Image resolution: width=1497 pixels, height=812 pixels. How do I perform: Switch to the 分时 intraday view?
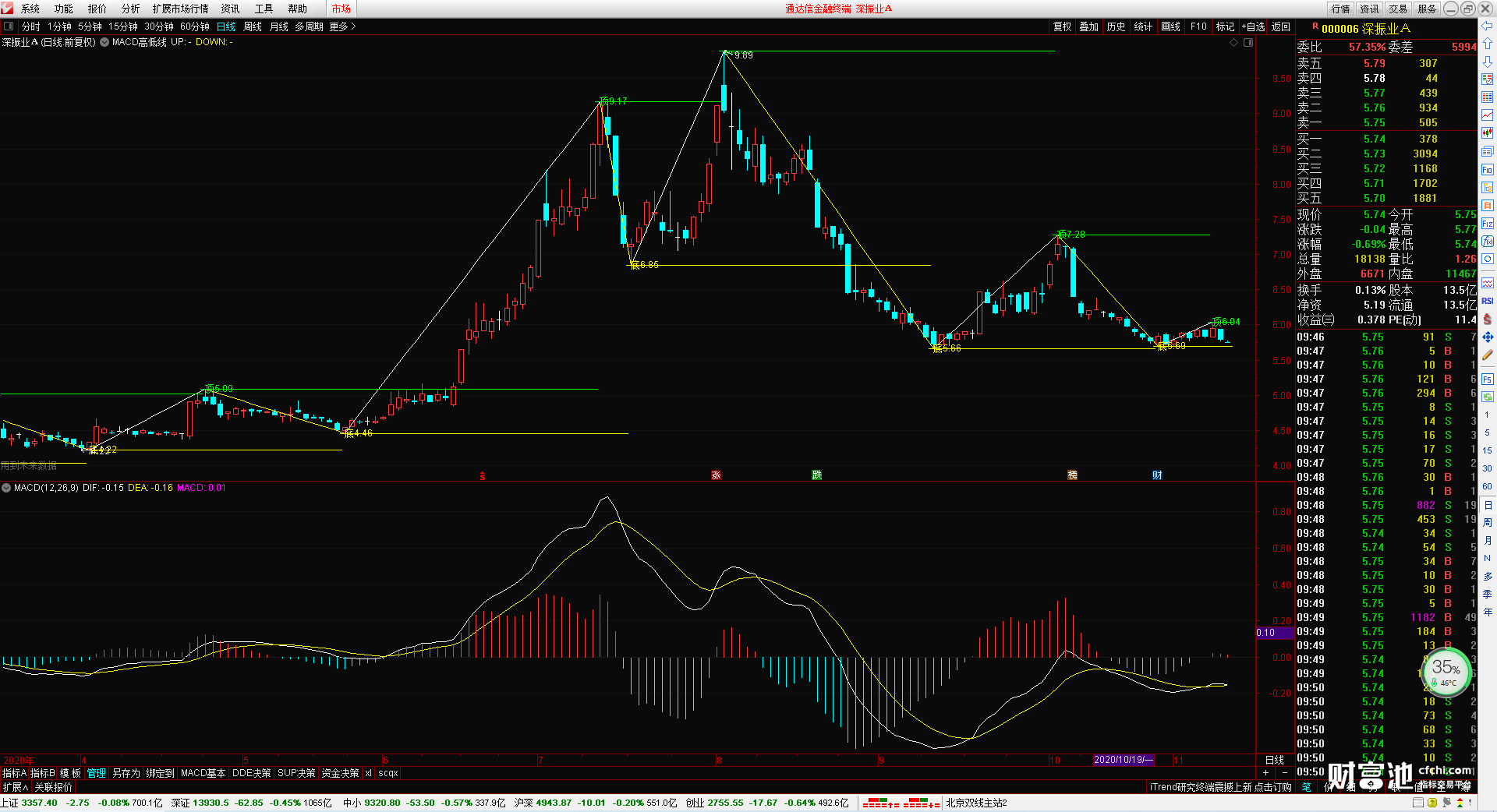click(x=31, y=26)
